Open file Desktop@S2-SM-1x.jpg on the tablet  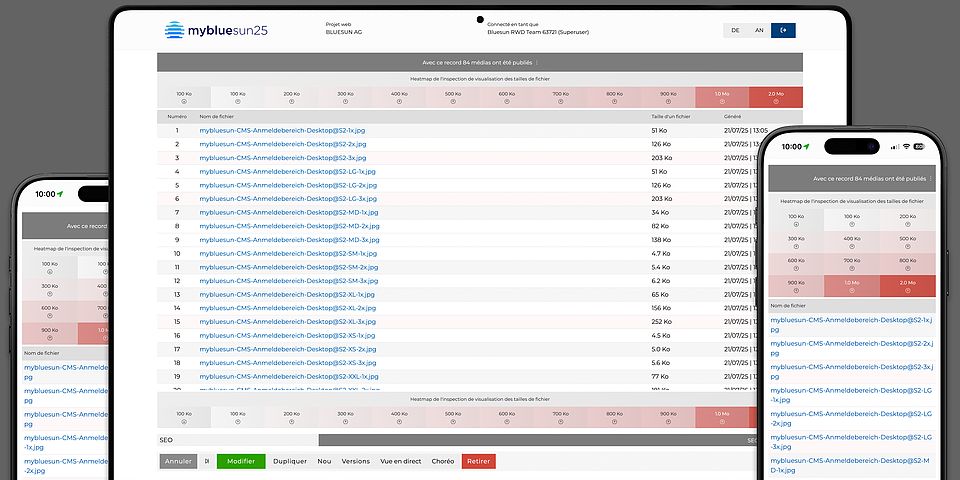tap(288, 253)
